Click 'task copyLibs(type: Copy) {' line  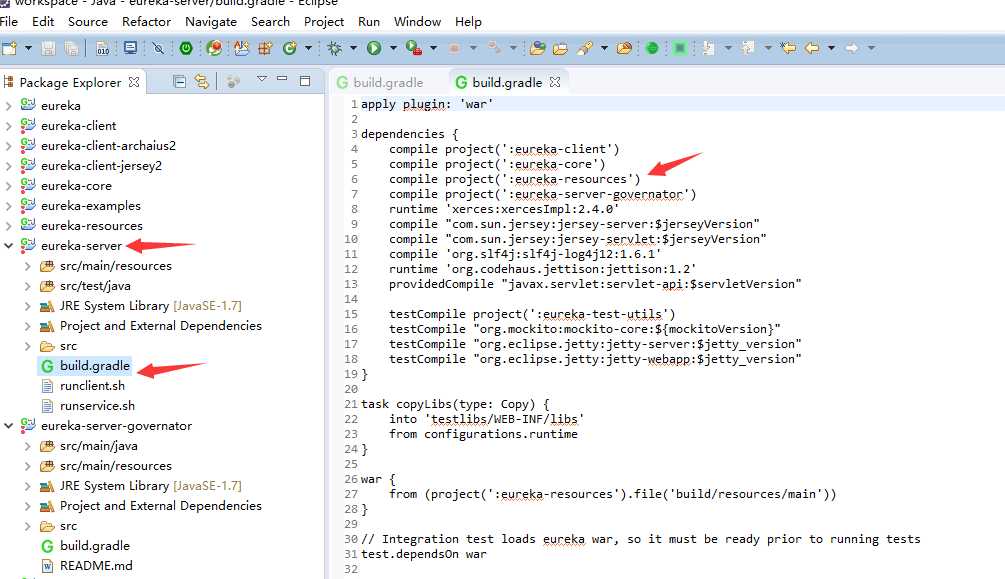coord(454,404)
